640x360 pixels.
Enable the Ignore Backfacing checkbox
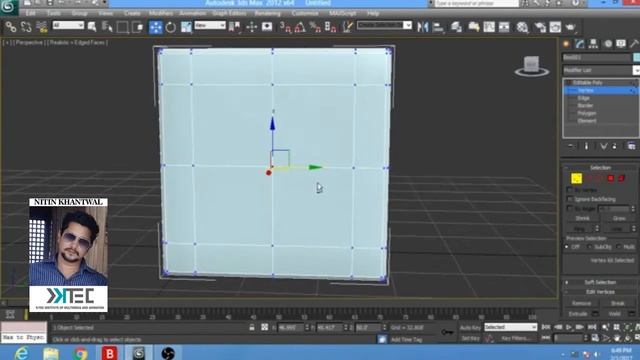tap(569, 199)
